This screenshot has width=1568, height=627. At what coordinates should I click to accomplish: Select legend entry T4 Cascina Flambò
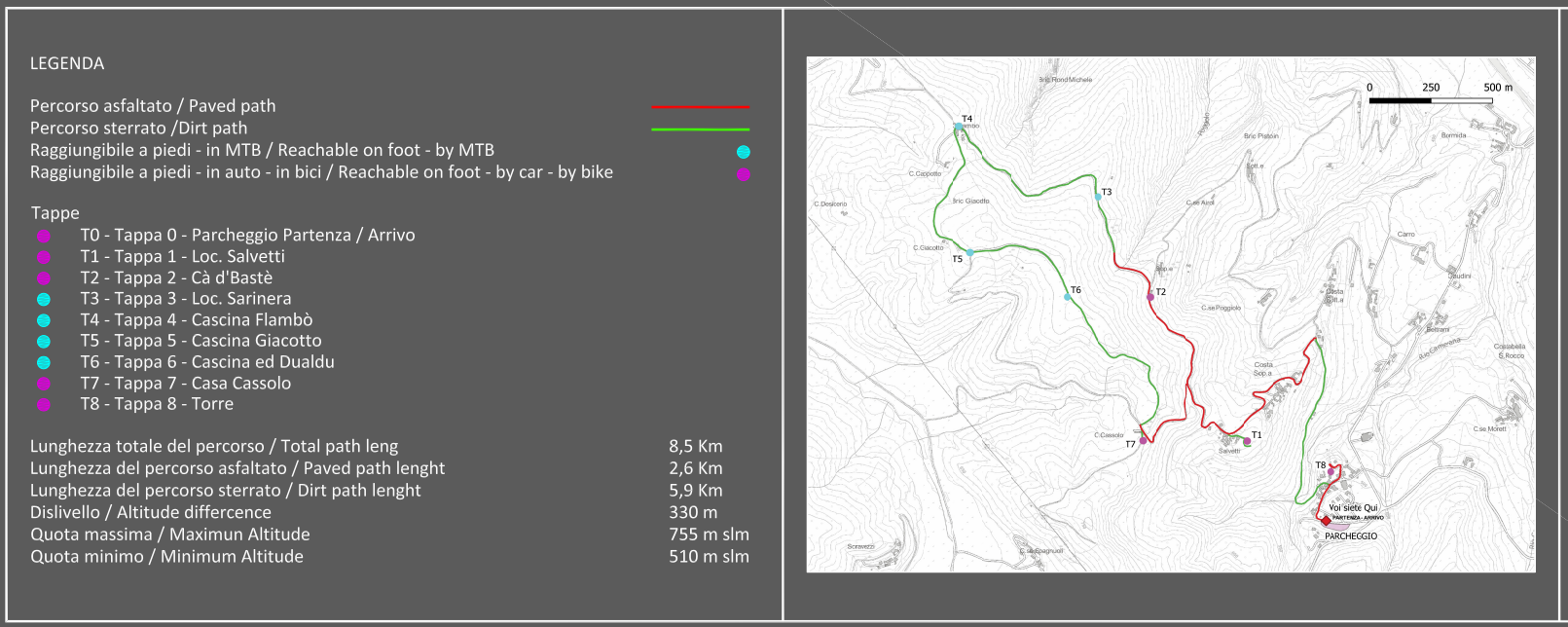pos(197,319)
